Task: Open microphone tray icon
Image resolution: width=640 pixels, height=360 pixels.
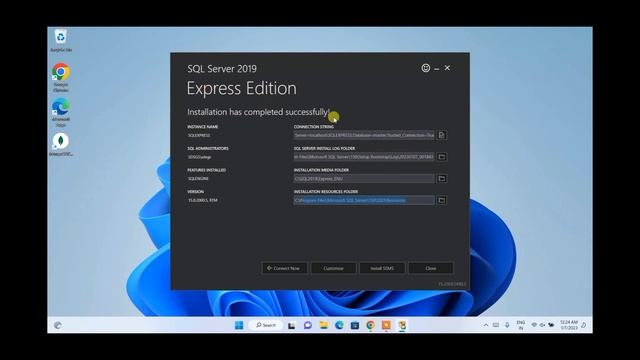Action: 507,325
